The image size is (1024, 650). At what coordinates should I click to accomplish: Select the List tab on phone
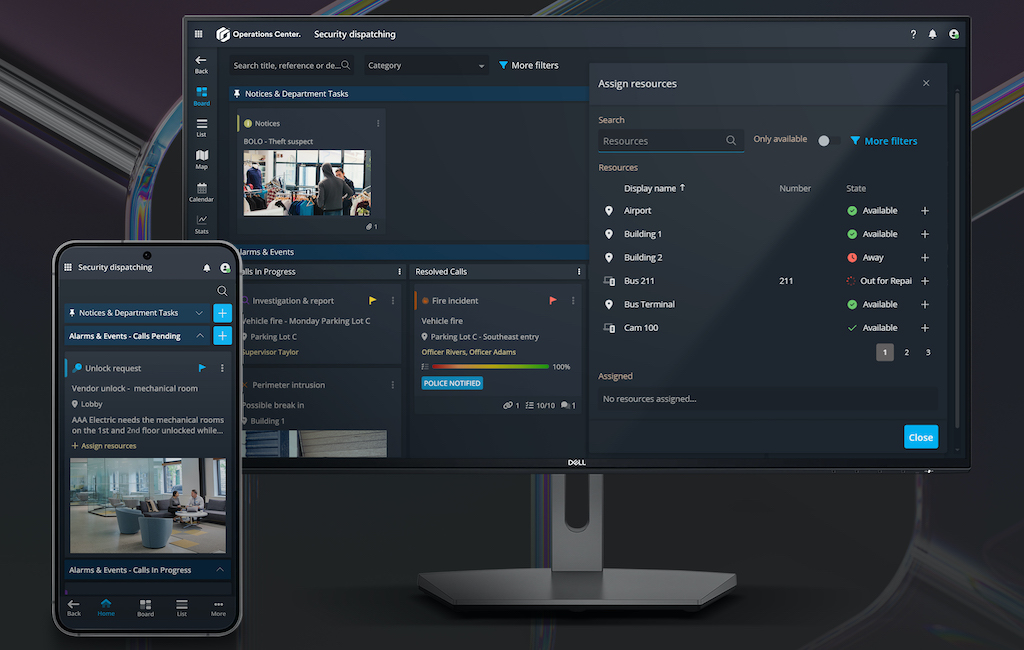(x=181, y=607)
